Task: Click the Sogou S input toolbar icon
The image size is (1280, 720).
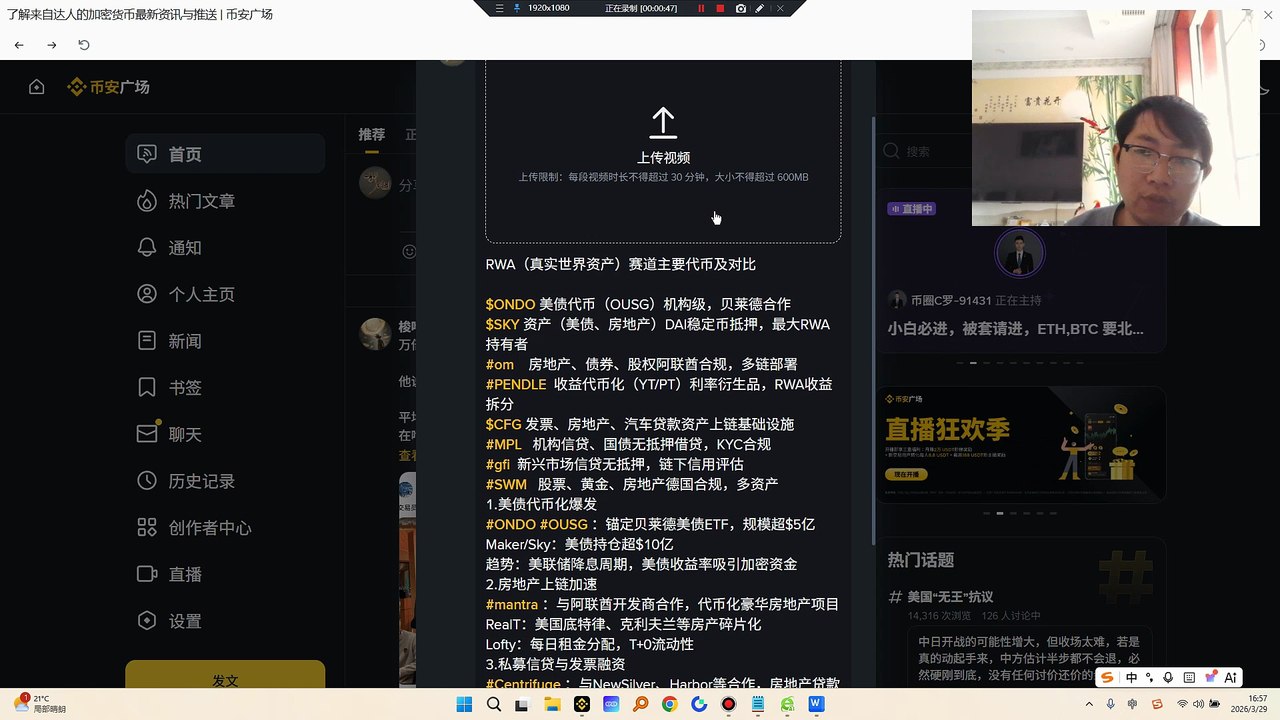Action: click(1108, 678)
